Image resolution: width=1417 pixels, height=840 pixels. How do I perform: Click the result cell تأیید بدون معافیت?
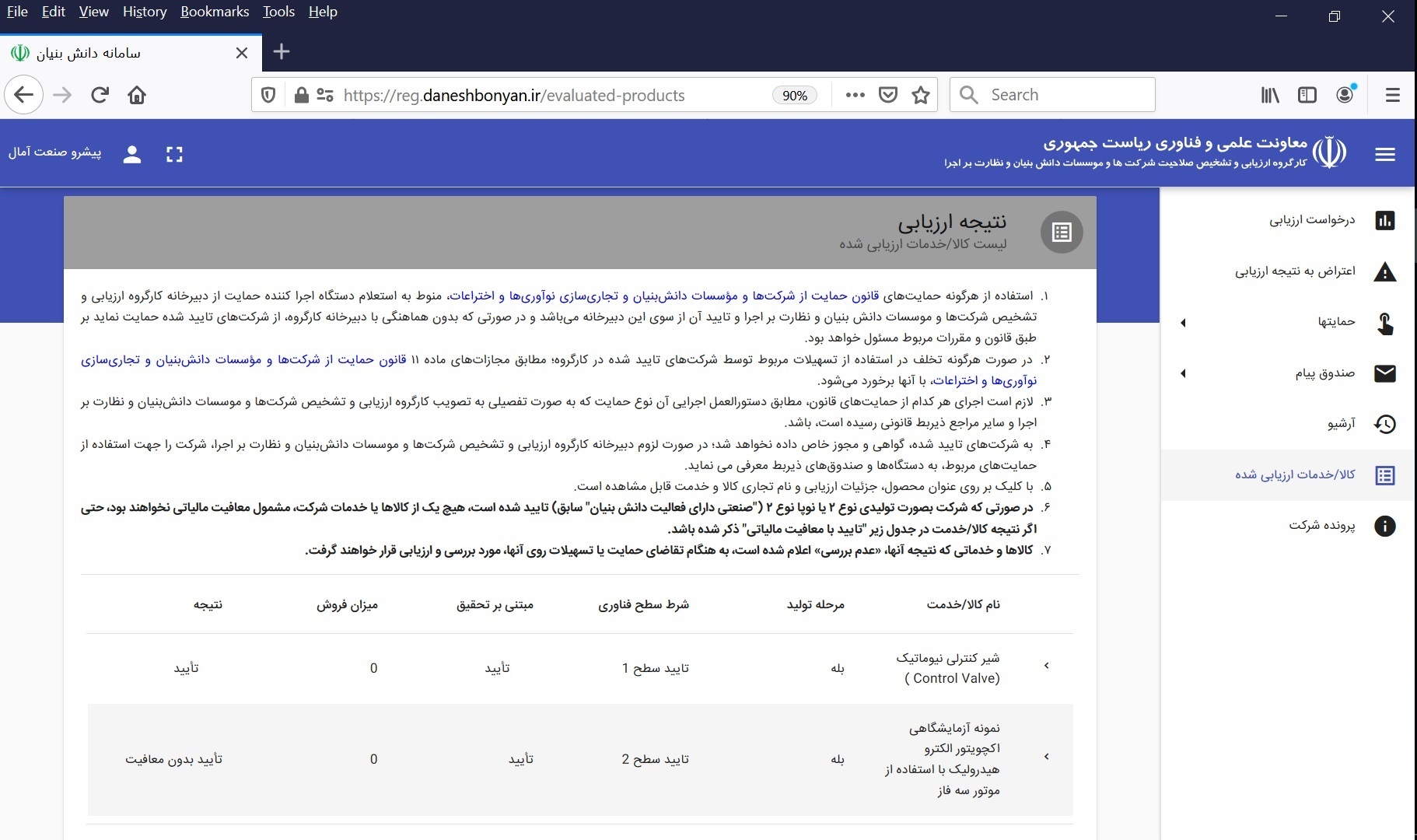[173, 759]
